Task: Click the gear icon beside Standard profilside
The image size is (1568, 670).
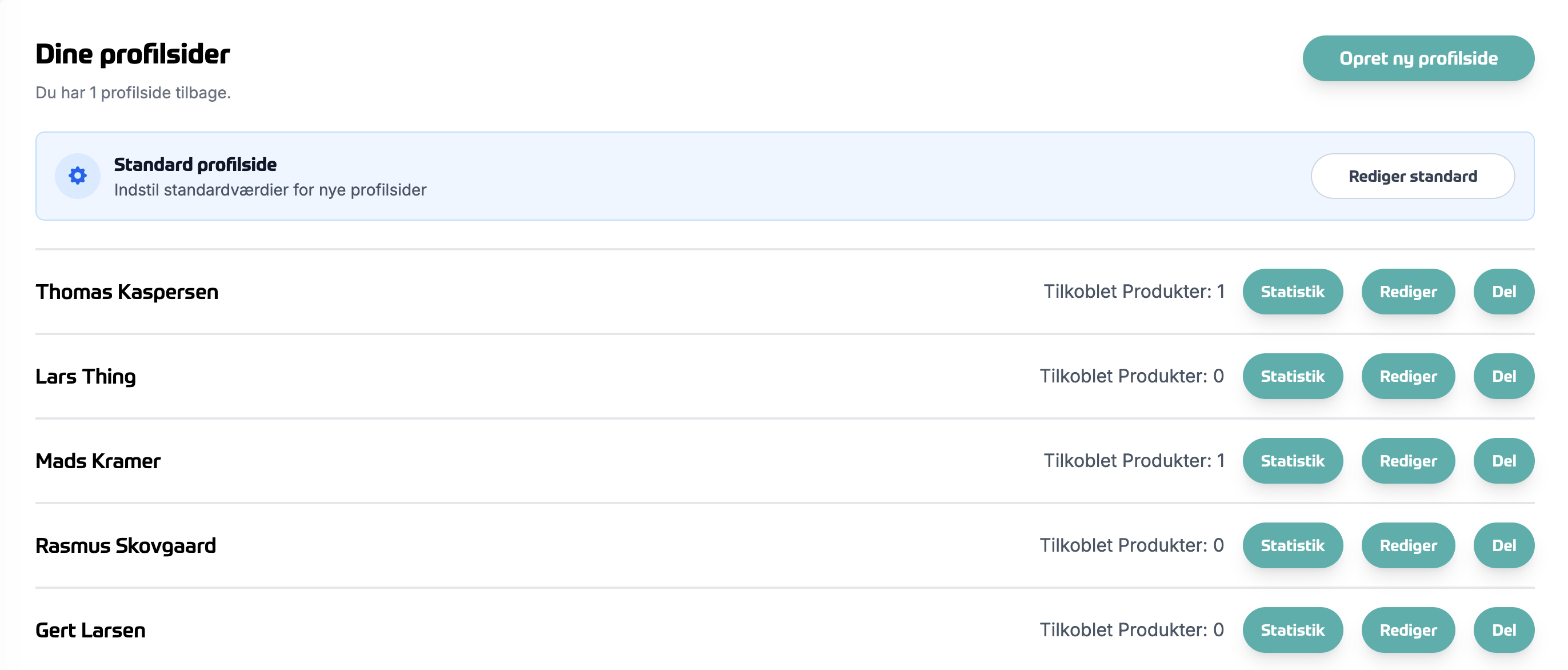Action: point(77,176)
